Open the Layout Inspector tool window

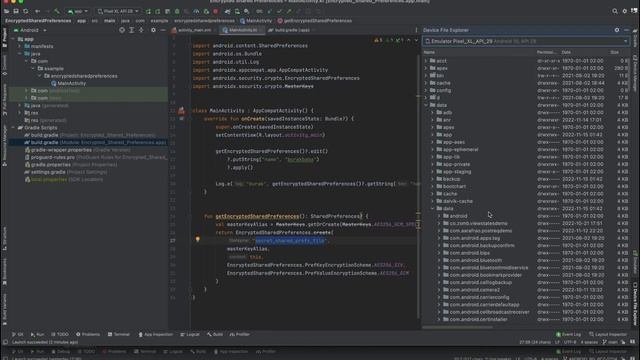point(608,334)
